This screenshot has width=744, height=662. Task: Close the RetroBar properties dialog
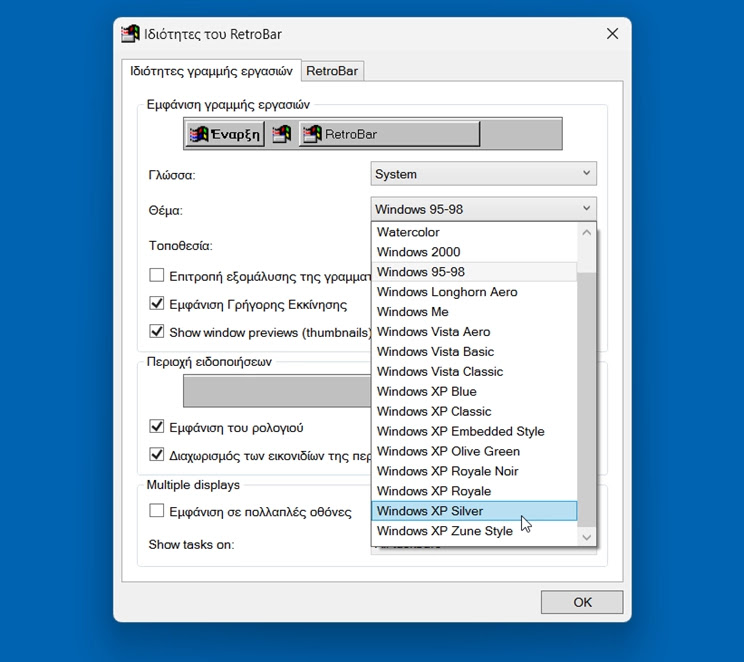tap(613, 34)
